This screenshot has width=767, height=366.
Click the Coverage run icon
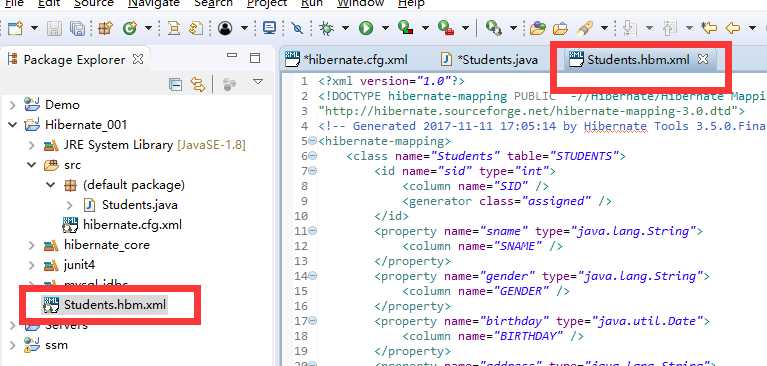(x=405, y=28)
